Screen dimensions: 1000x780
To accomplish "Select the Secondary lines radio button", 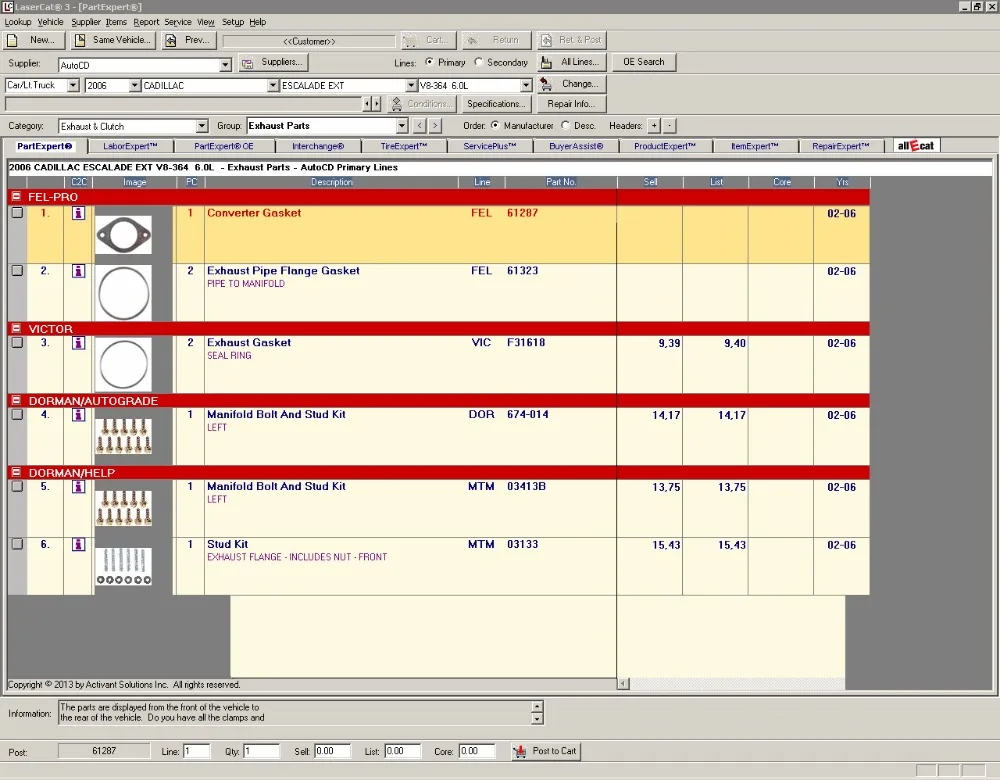I will (x=479, y=63).
